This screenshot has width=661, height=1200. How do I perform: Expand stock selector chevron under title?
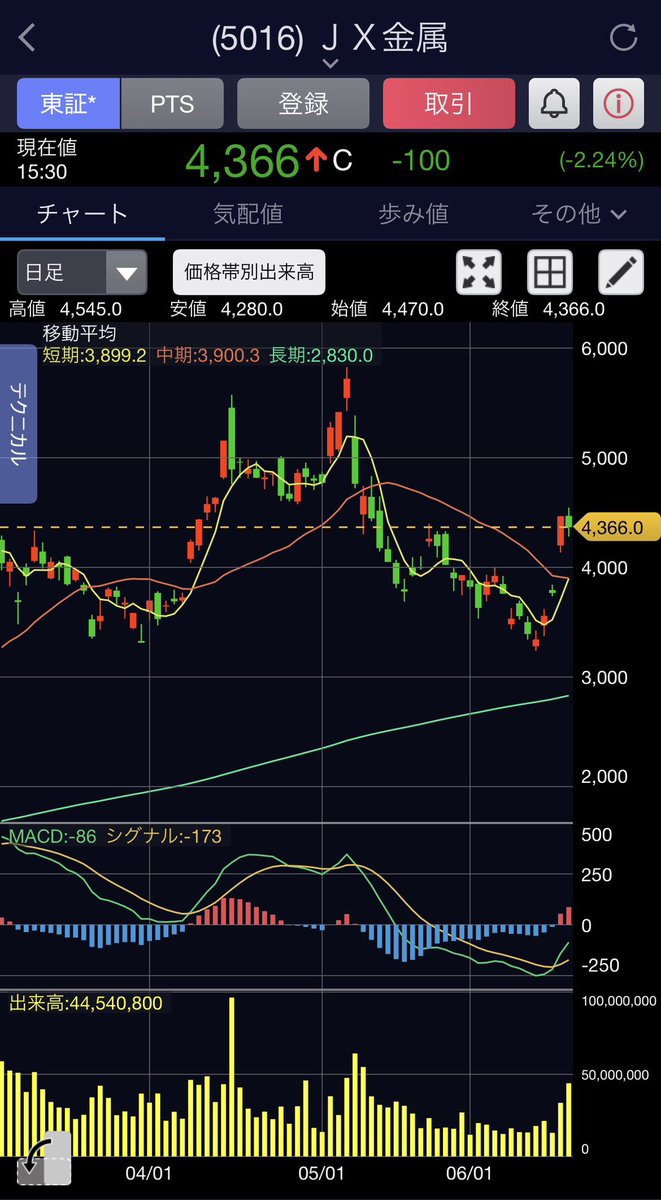(331, 63)
